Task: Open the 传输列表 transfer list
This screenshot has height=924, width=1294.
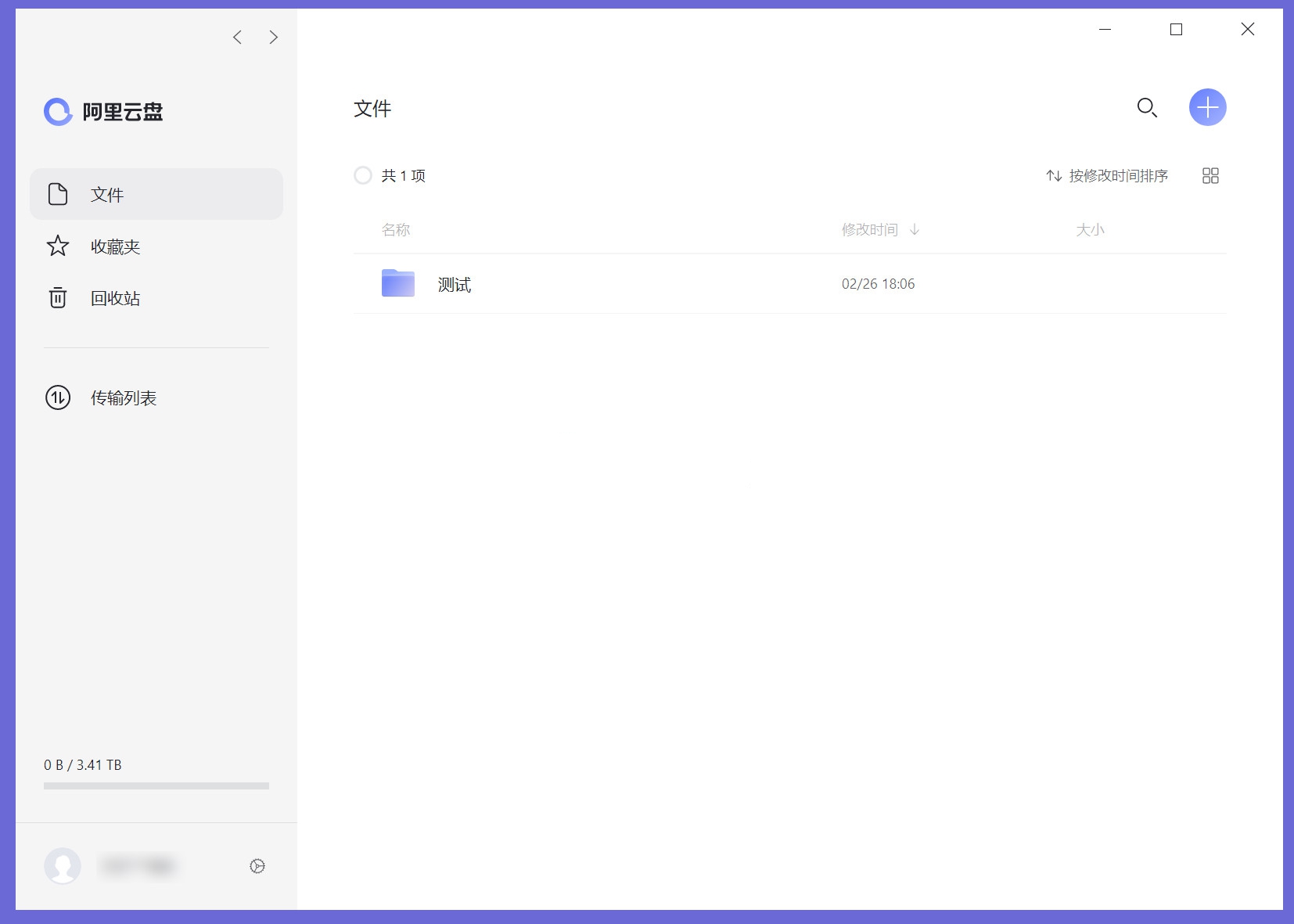Action: click(123, 398)
